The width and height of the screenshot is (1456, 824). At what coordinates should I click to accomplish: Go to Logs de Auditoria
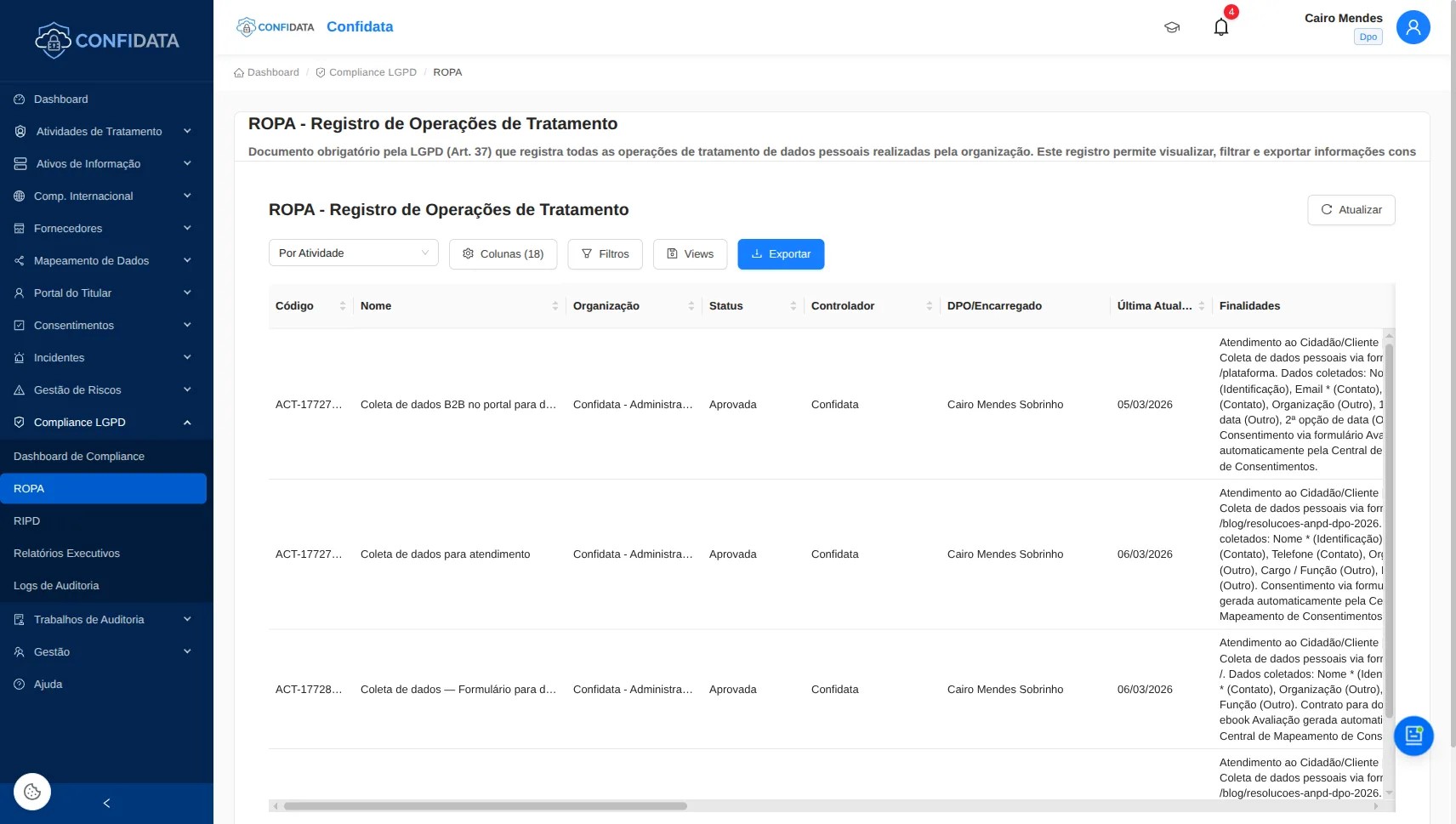click(56, 586)
